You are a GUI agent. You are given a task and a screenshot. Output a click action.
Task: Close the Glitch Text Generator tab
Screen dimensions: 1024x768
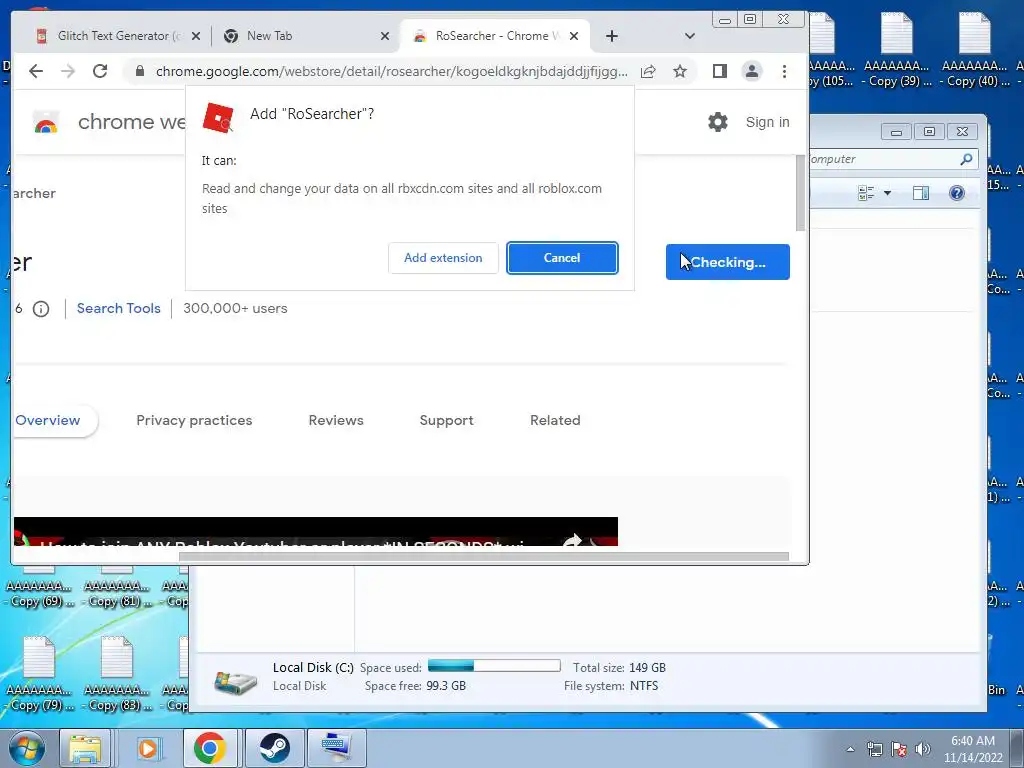coord(196,37)
